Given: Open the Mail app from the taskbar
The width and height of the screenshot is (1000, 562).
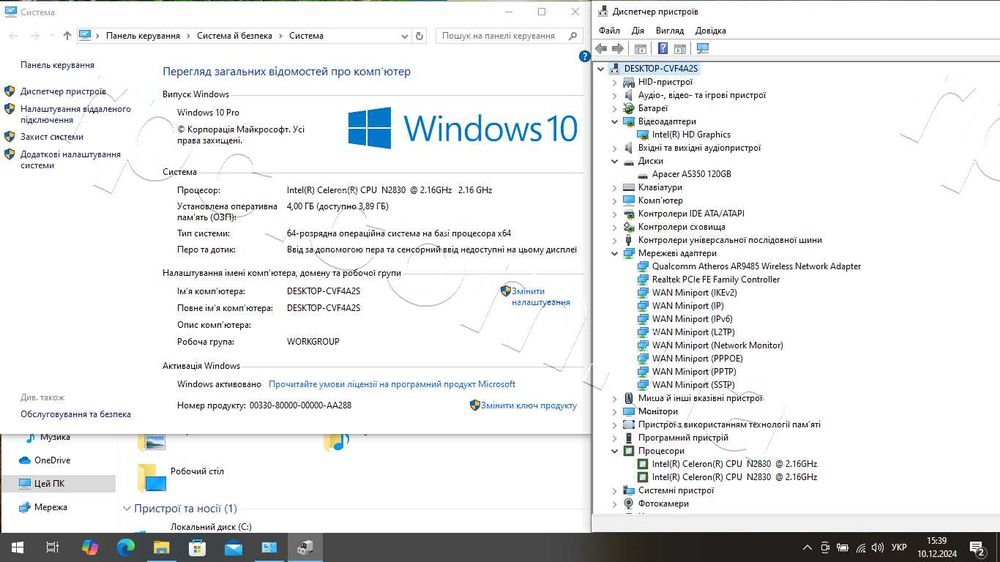Looking at the screenshot, I should pyautogui.click(x=233, y=547).
